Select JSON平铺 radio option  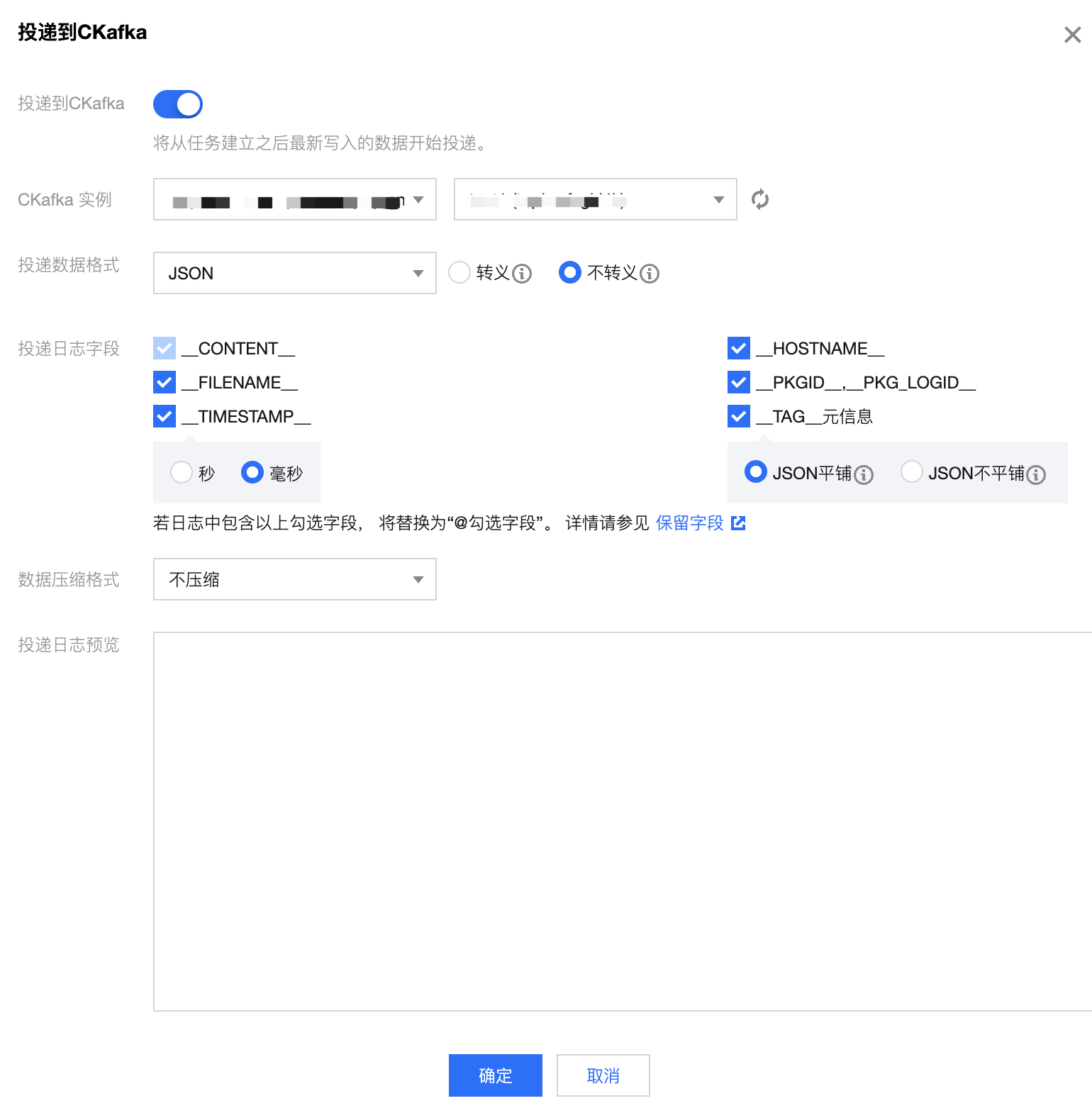point(756,471)
